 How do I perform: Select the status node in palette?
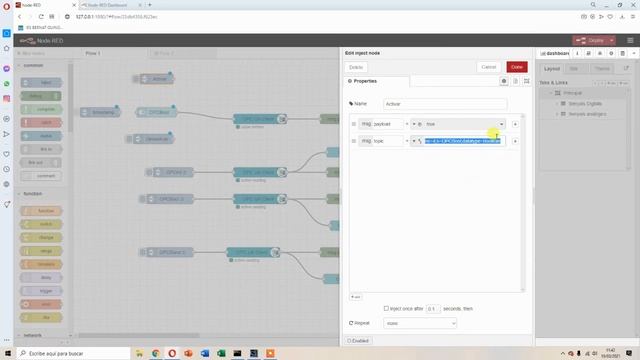coord(41,136)
